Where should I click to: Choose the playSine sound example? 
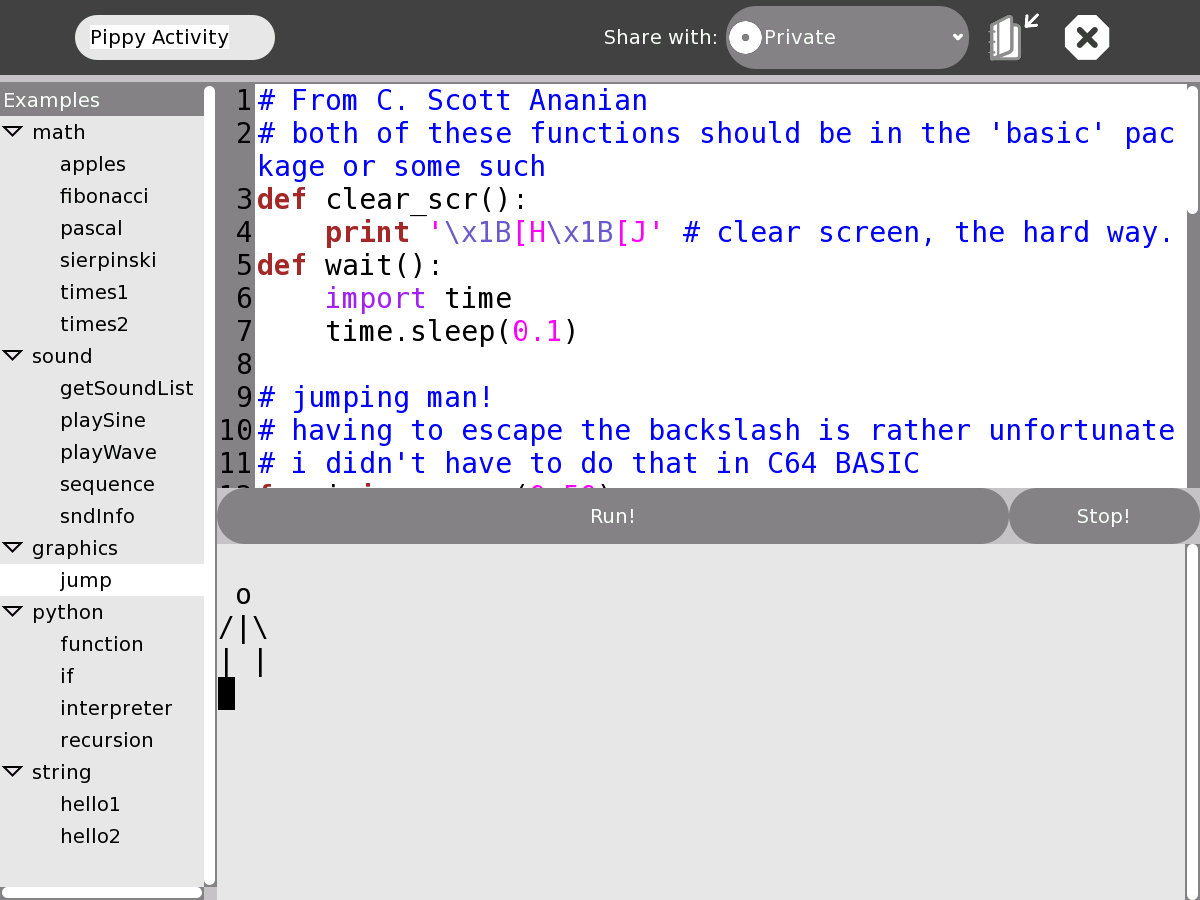103,420
